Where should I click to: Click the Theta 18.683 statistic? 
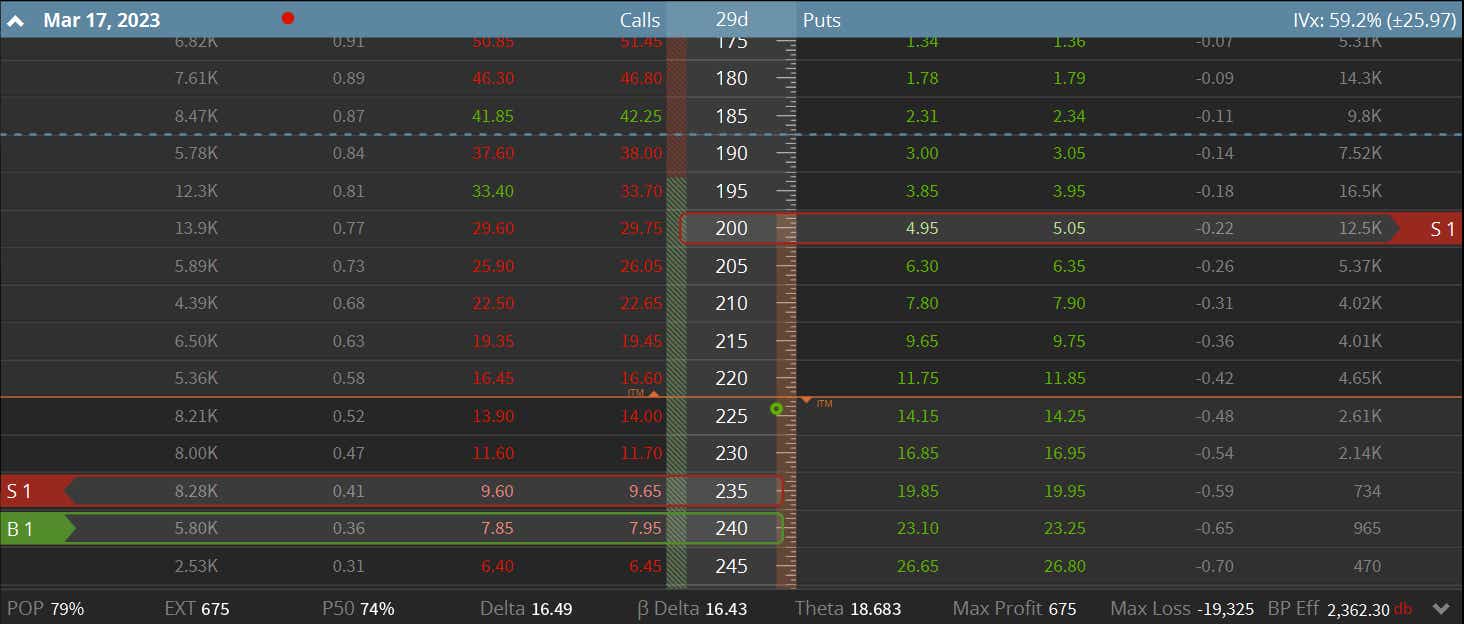[848, 608]
